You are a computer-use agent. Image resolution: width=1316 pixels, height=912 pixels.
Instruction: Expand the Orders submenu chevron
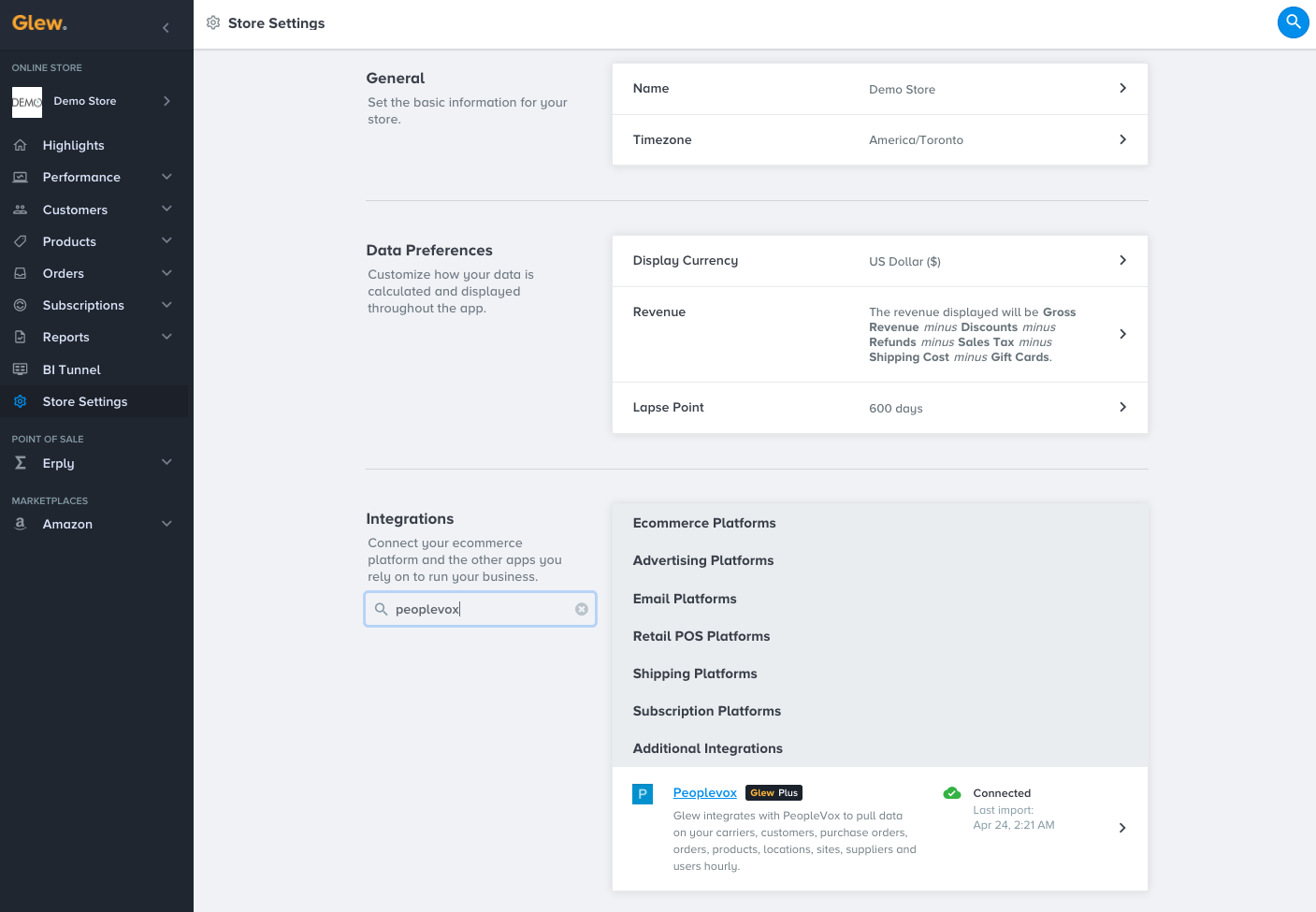point(166,273)
